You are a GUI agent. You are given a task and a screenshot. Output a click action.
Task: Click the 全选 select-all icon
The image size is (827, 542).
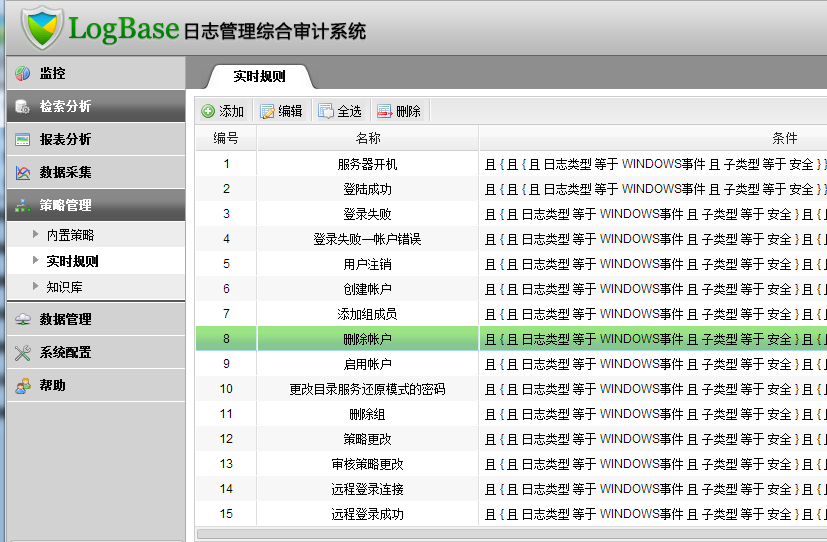pyautogui.click(x=326, y=111)
